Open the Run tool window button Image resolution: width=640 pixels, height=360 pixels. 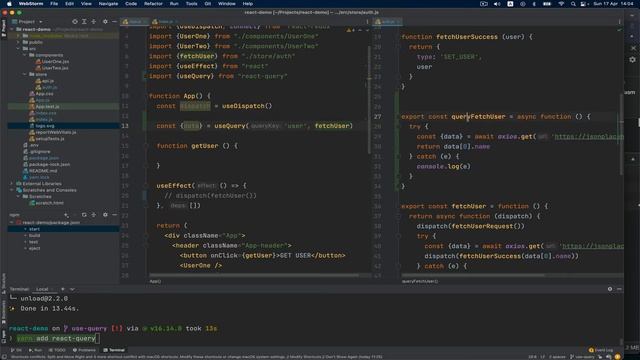tap(36, 350)
